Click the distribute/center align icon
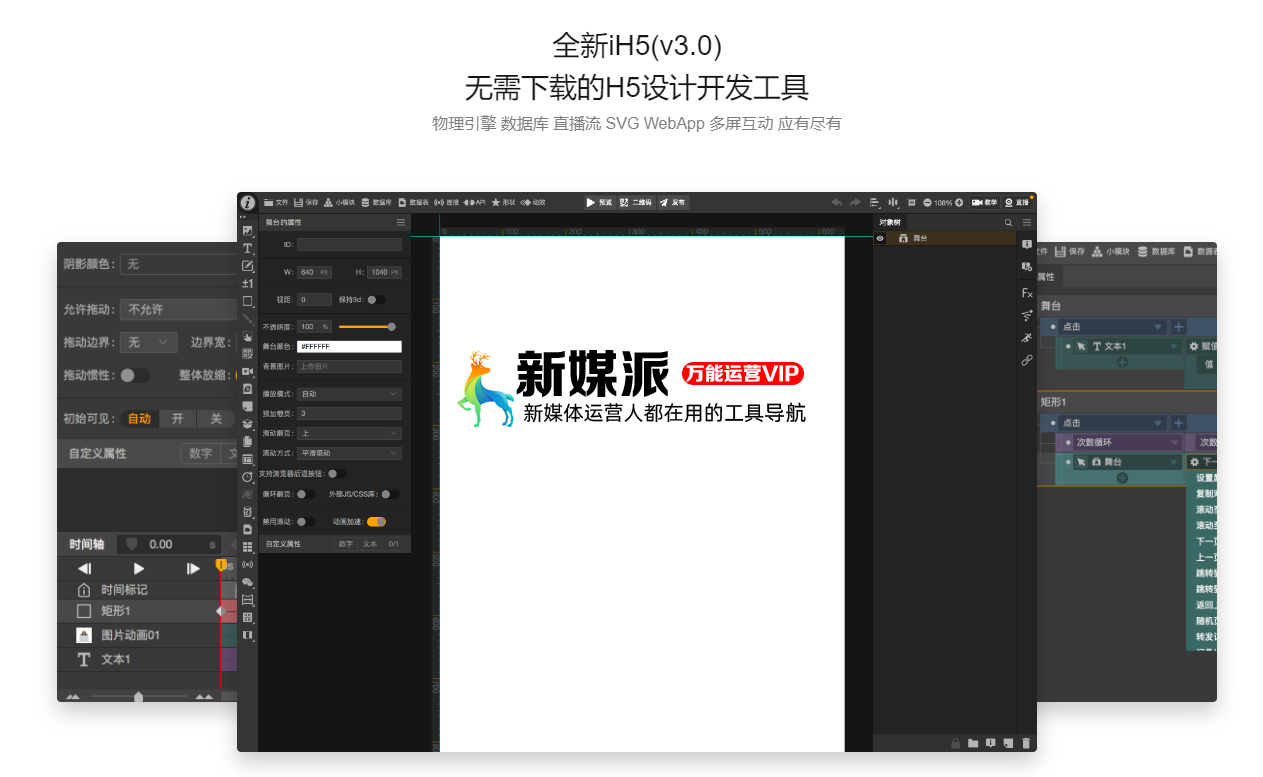 [x=894, y=202]
